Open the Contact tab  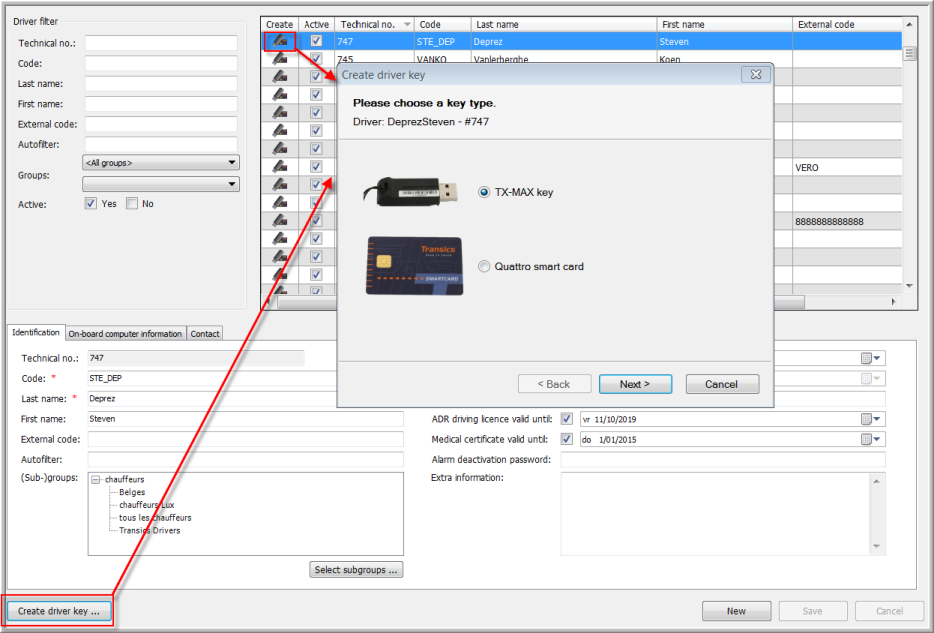point(205,334)
